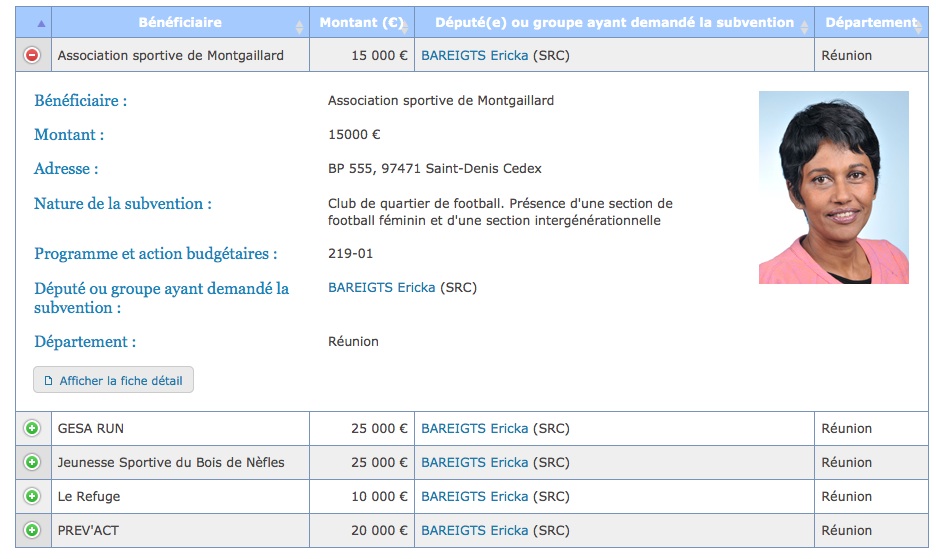
Task: Sort table by Département column
Action: pyautogui.click(x=872, y=23)
